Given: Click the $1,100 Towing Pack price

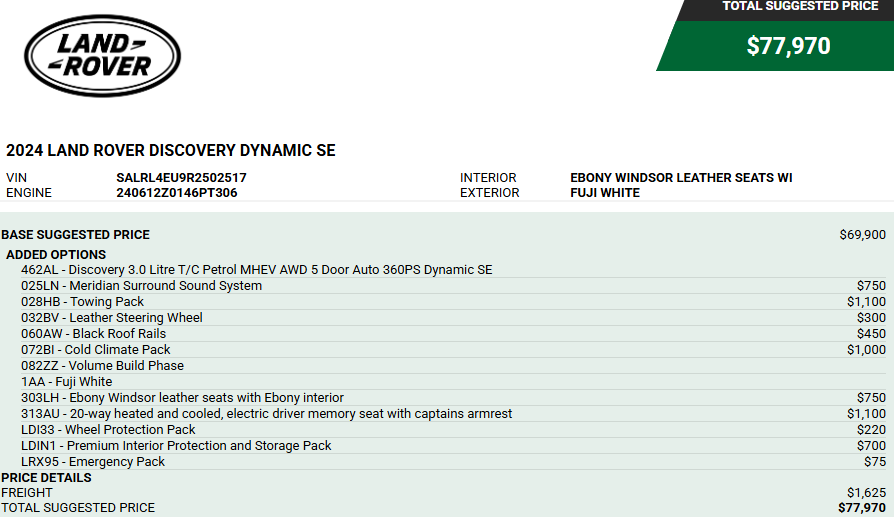Looking at the screenshot, I should tap(866, 302).
